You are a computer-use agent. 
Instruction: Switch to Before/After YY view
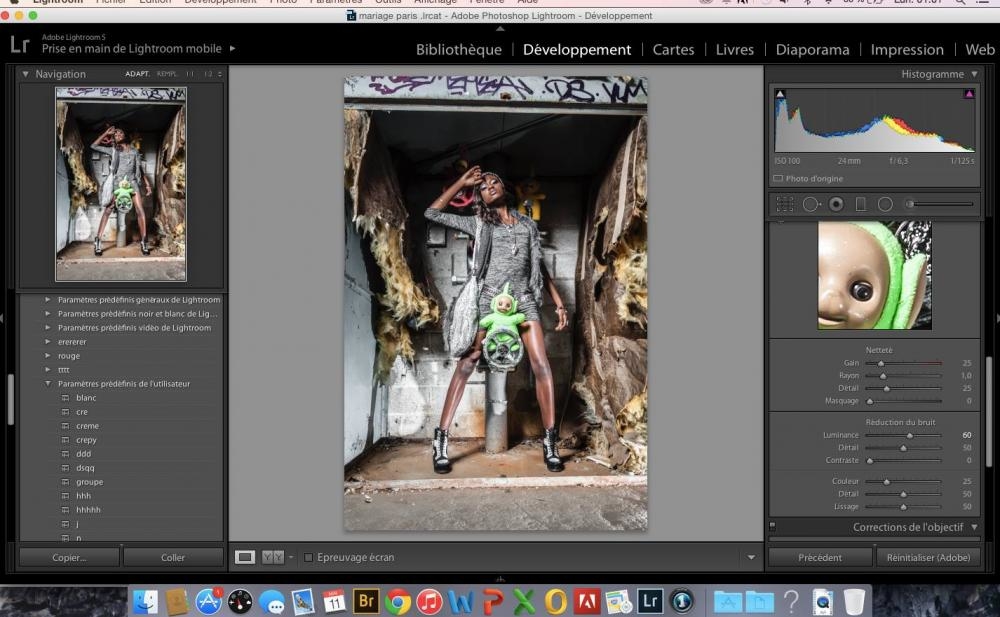[273, 557]
